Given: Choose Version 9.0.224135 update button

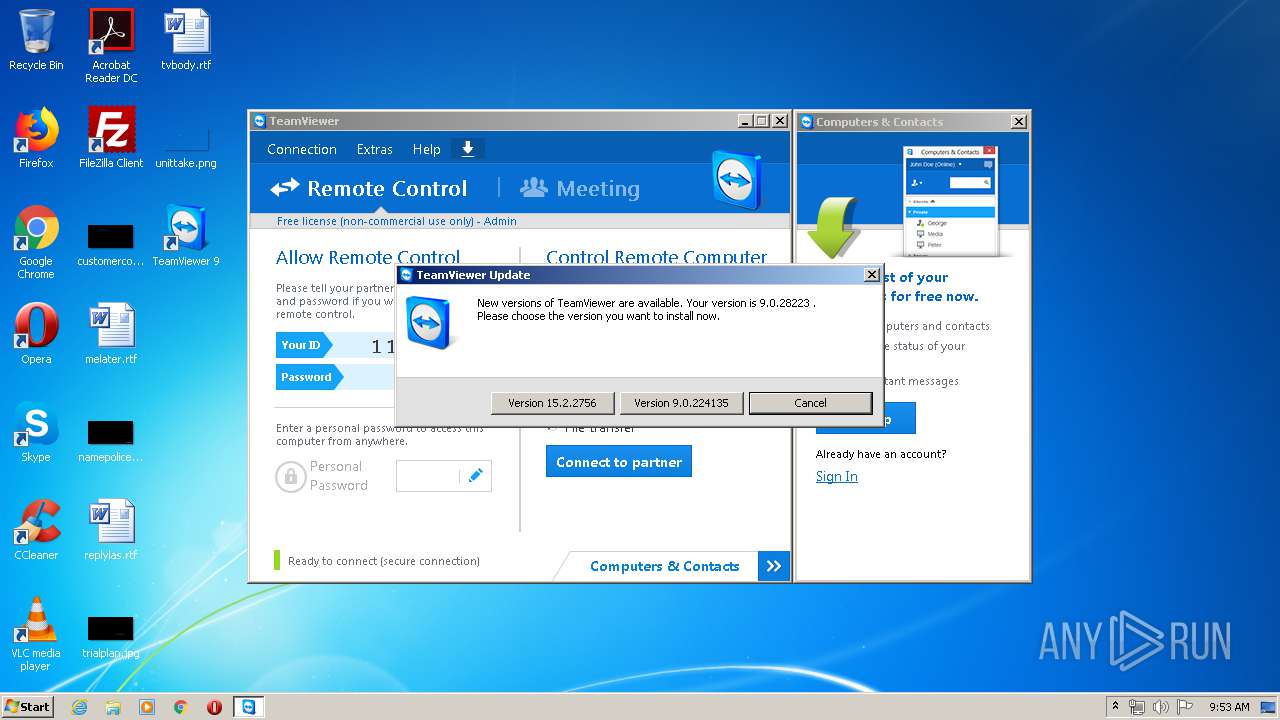Looking at the screenshot, I should tap(681, 403).
